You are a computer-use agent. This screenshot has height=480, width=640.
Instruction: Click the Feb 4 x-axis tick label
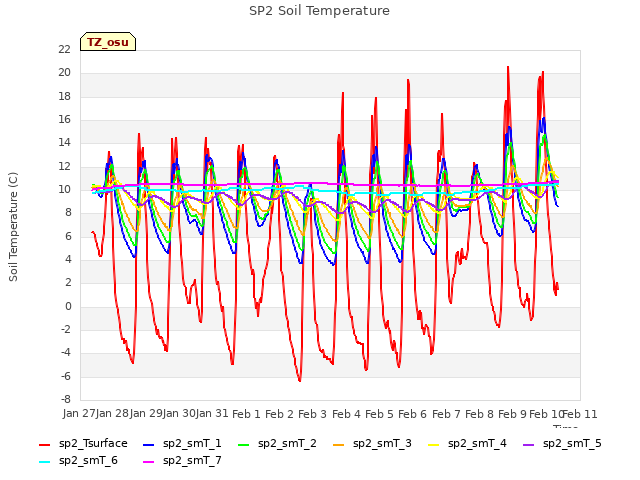coord(346,414)
